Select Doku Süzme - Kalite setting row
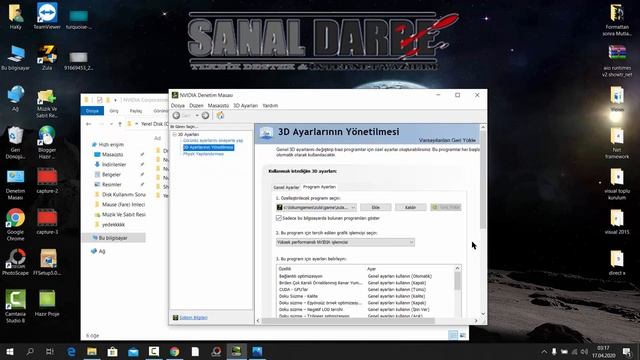 366,296
